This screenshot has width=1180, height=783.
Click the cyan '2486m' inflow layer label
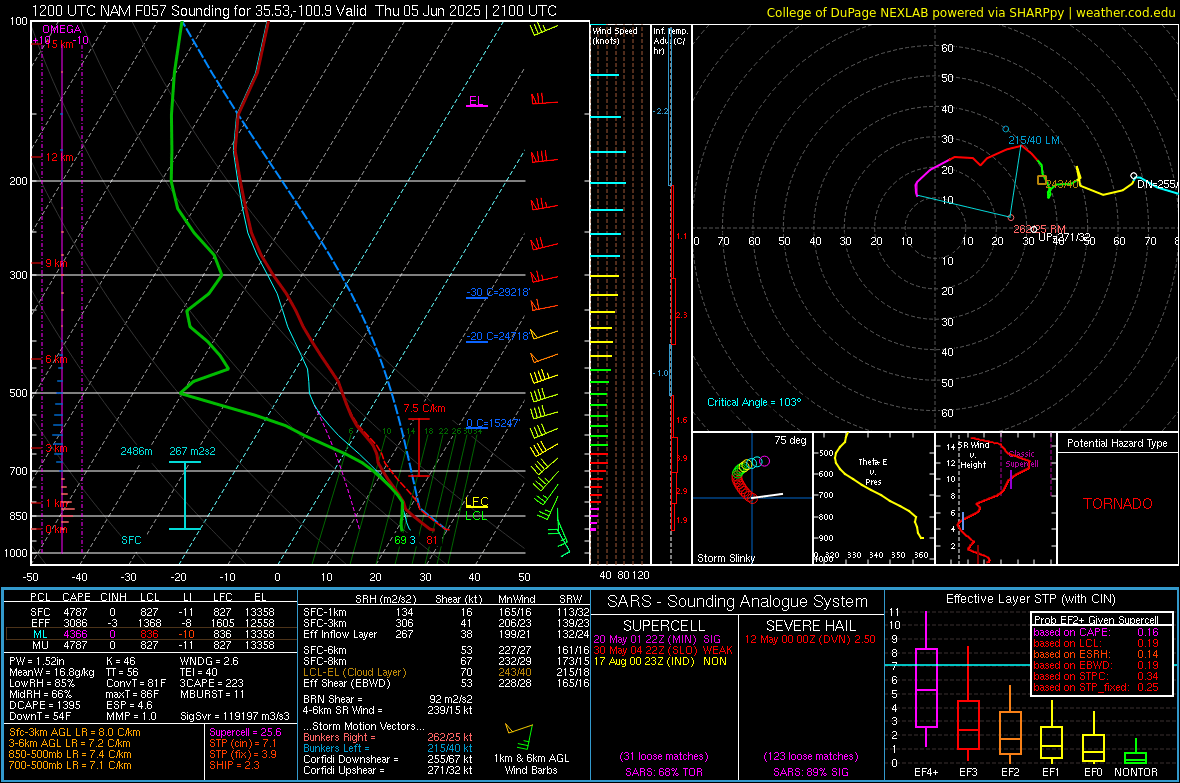[136, 451]
